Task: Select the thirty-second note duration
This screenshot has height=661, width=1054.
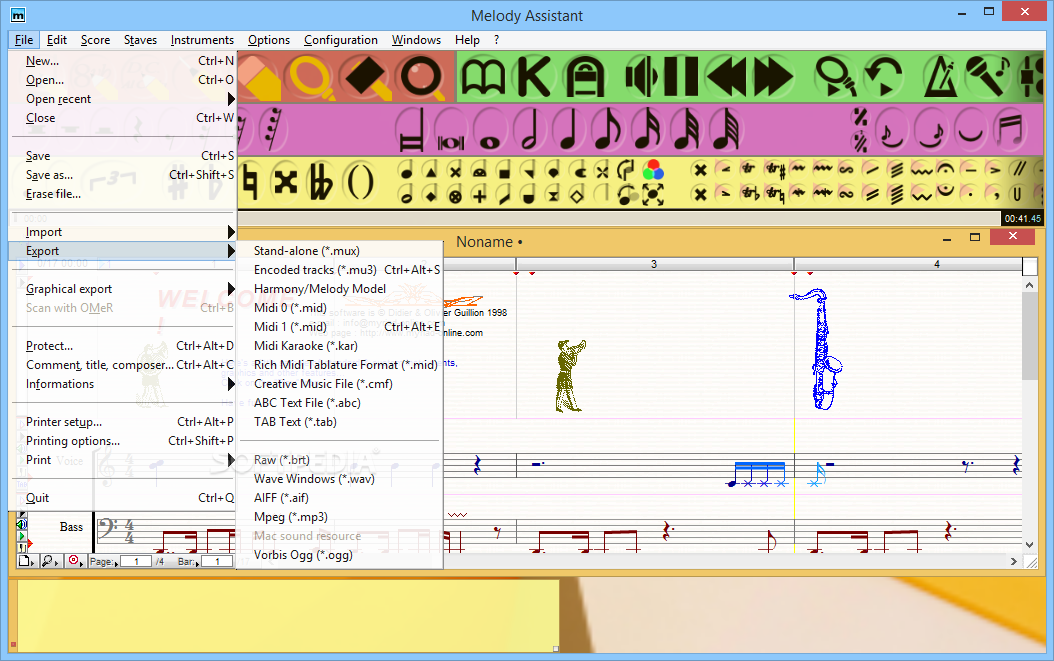Action: 686,130
